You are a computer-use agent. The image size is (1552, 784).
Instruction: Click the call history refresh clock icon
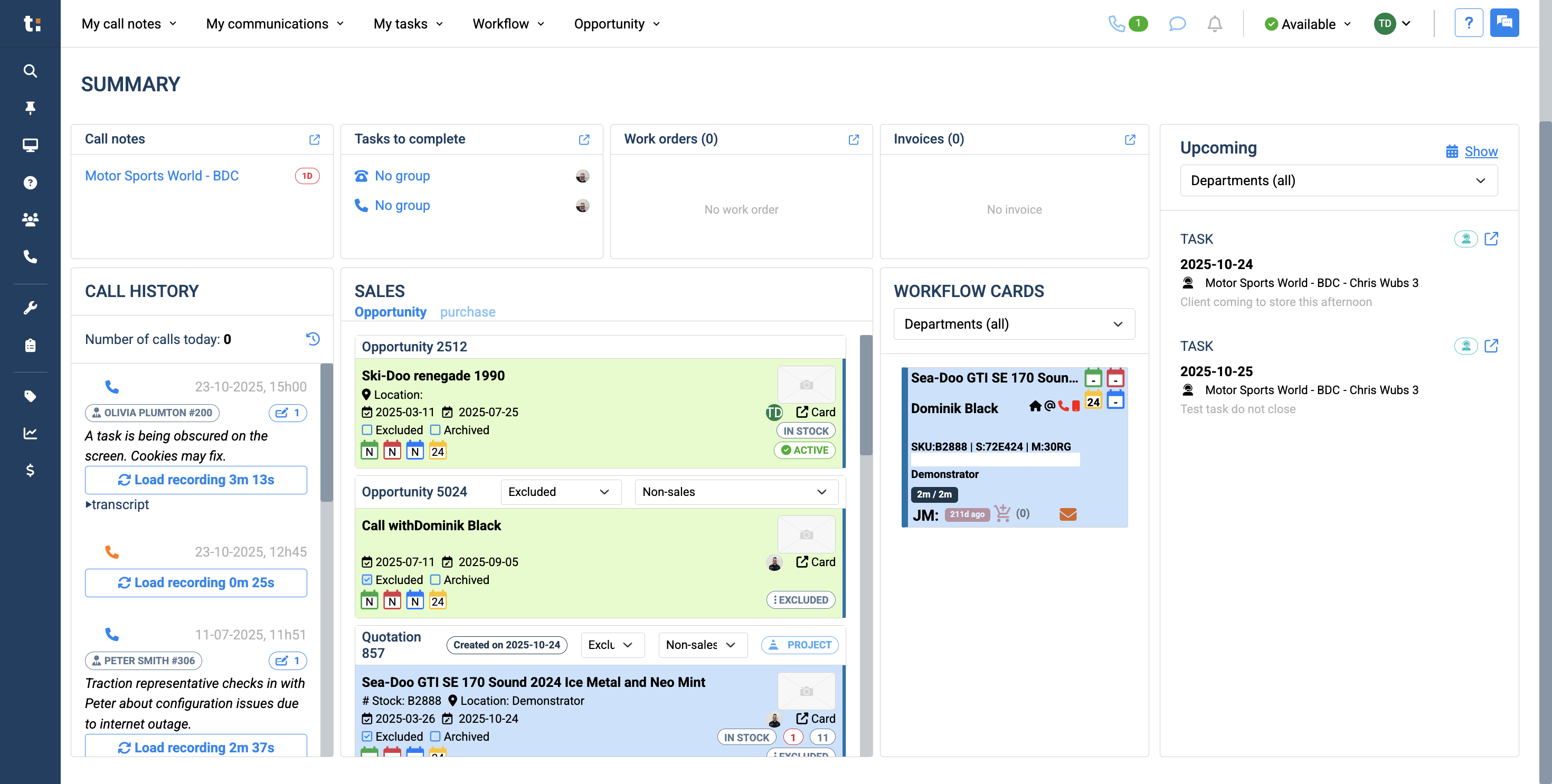click(x=313, y=338)
